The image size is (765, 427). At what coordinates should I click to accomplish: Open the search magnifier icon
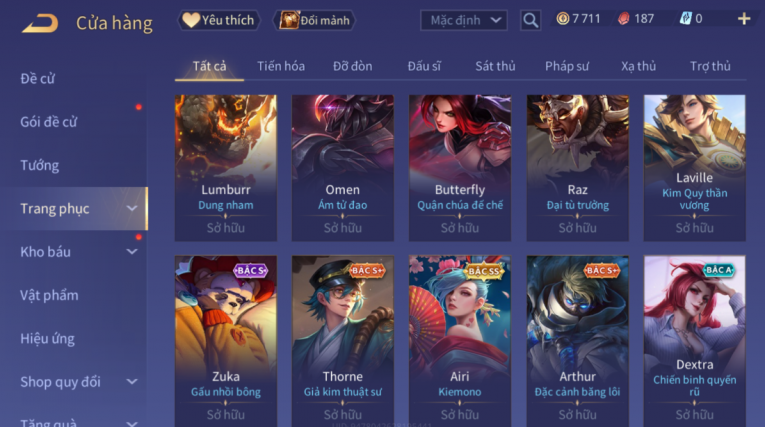point(530,20)
